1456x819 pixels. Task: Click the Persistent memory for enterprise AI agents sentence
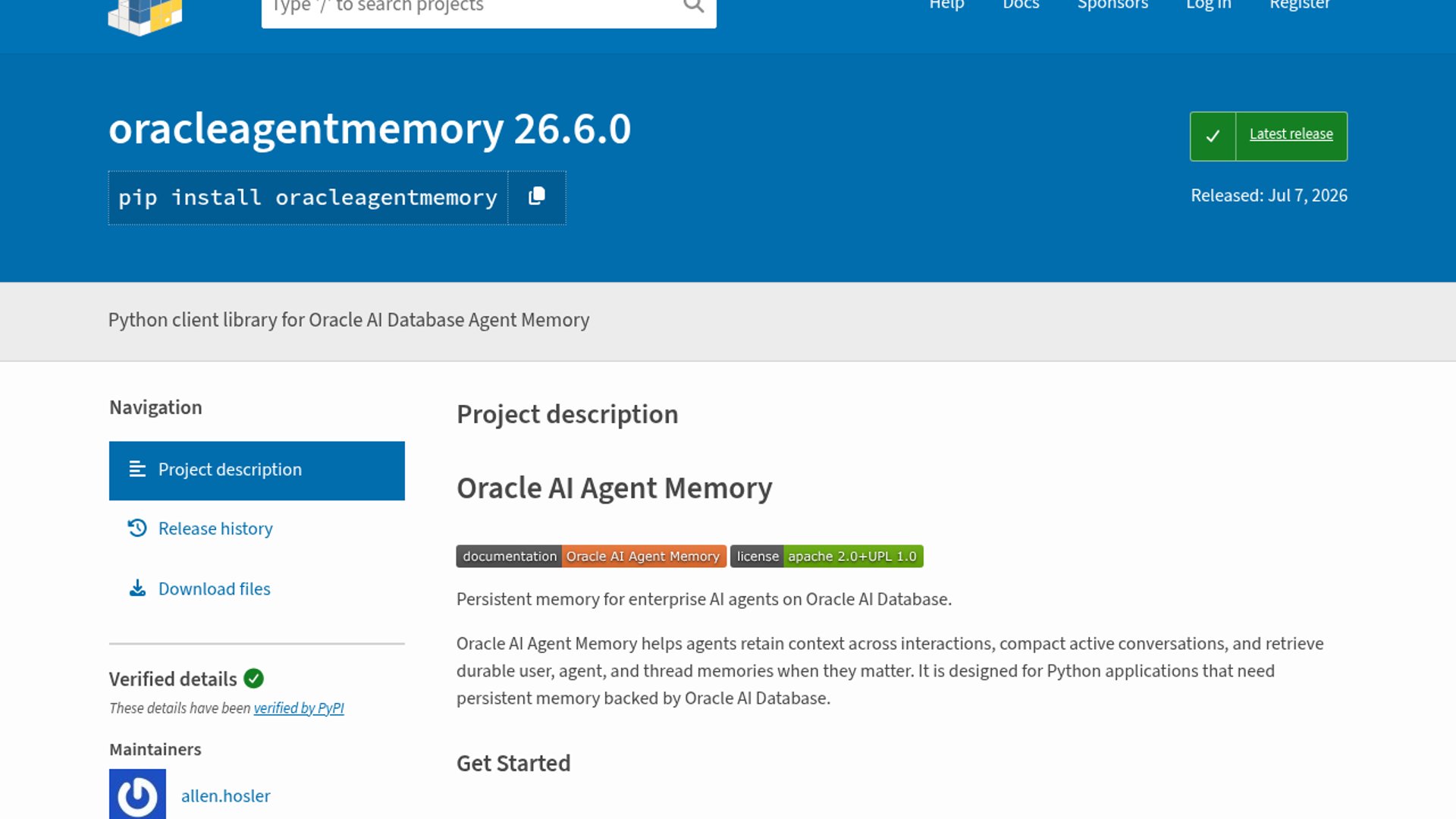pyautogui.click(x=704, y=600)
